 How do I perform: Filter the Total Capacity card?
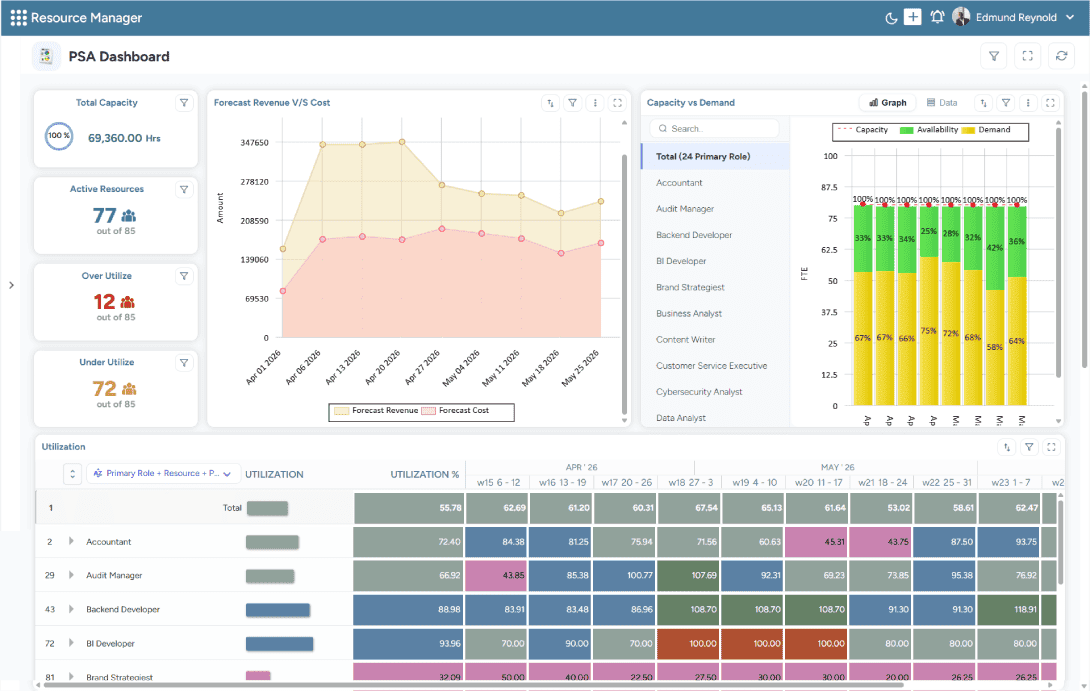(x=184, y=103)
